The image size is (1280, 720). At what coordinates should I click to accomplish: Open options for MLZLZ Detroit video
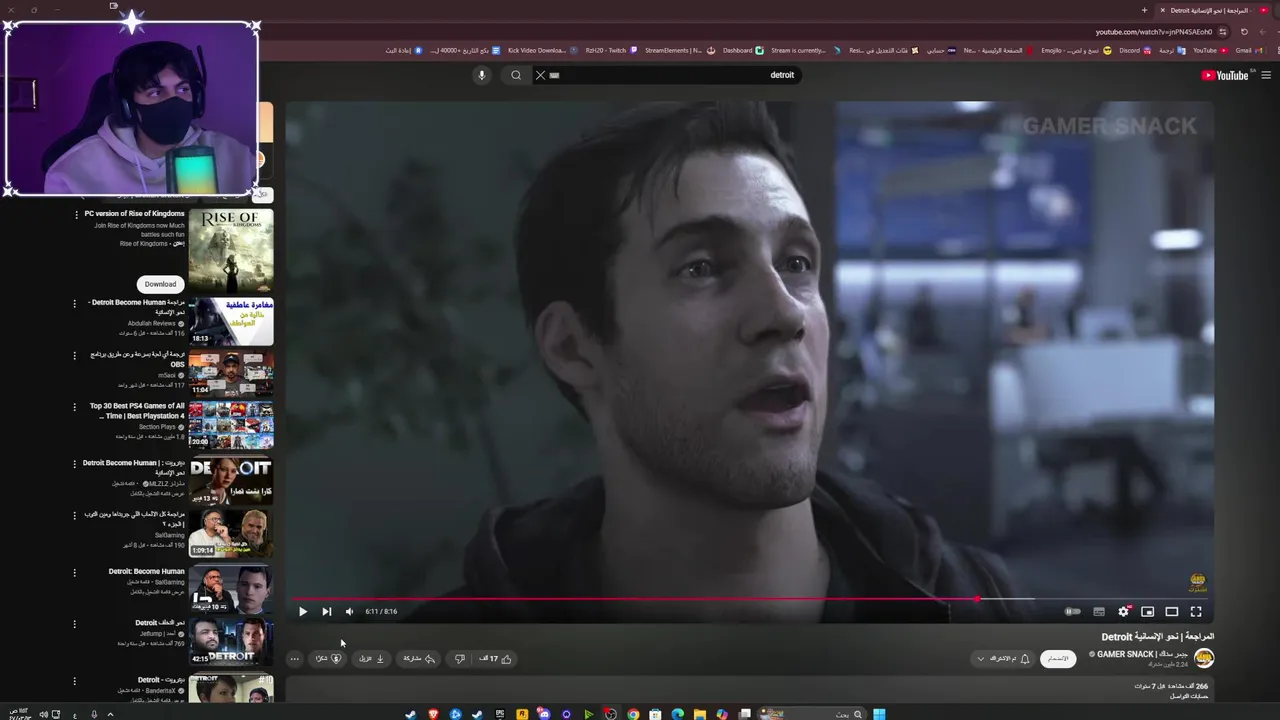coord(74,463)
